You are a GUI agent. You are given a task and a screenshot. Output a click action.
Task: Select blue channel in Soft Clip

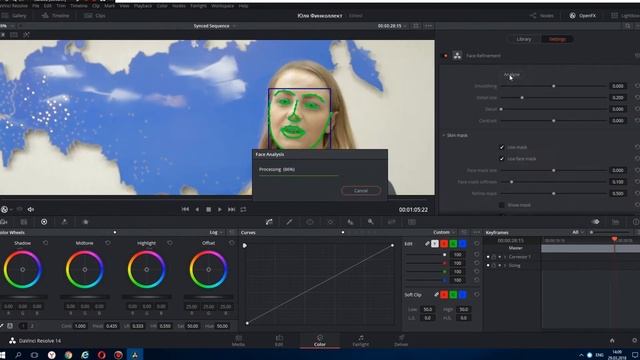click(x=462, y=294)
